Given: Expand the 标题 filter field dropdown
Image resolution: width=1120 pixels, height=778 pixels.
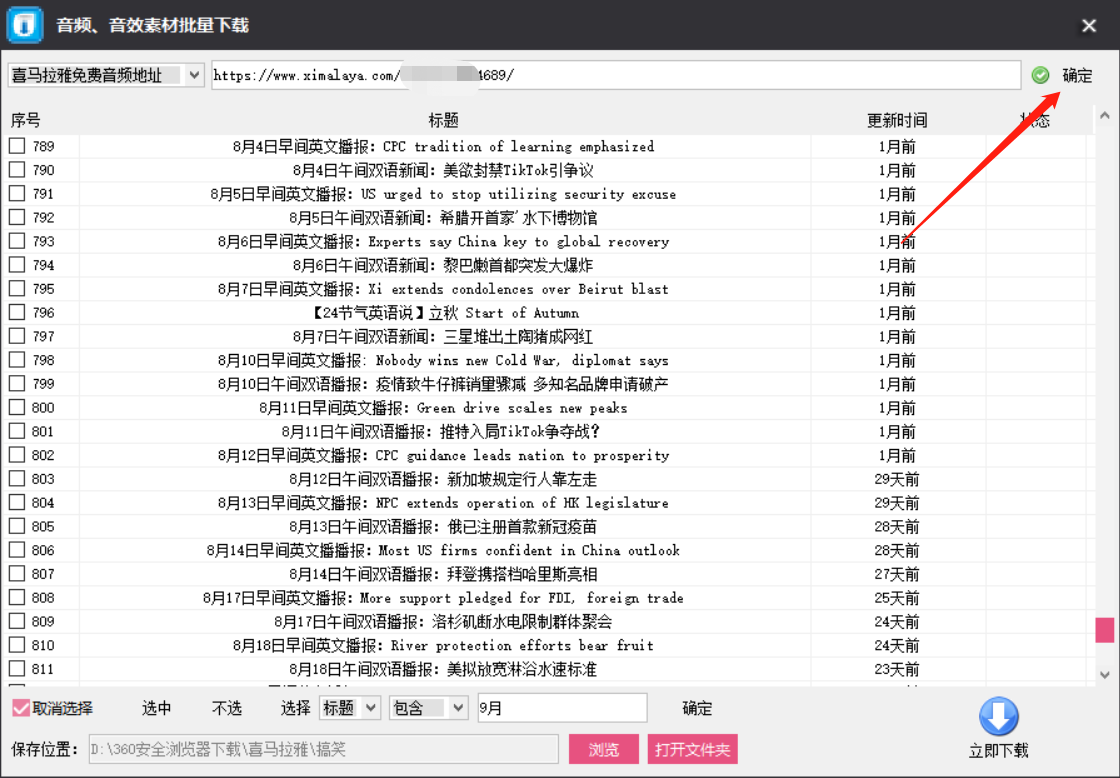Looking at the screenshot, I should pos(348,707).
